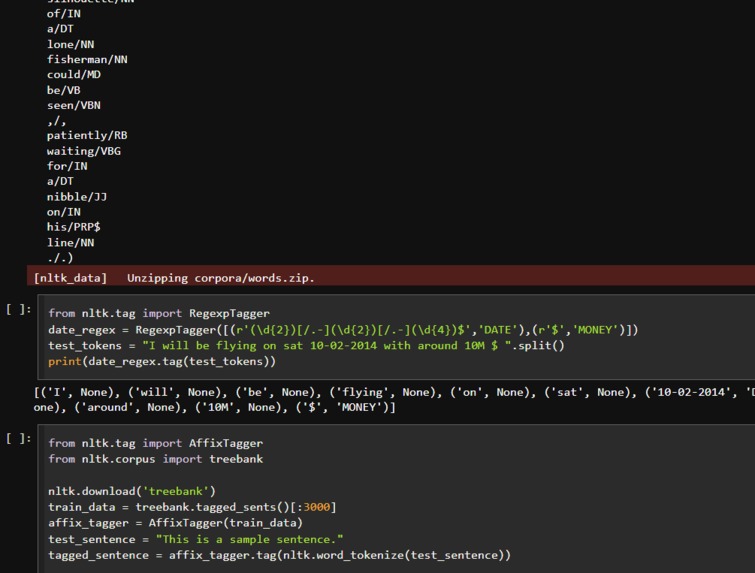Click output token lone/NN
This screenshot has width=755, height=573.
70,45
